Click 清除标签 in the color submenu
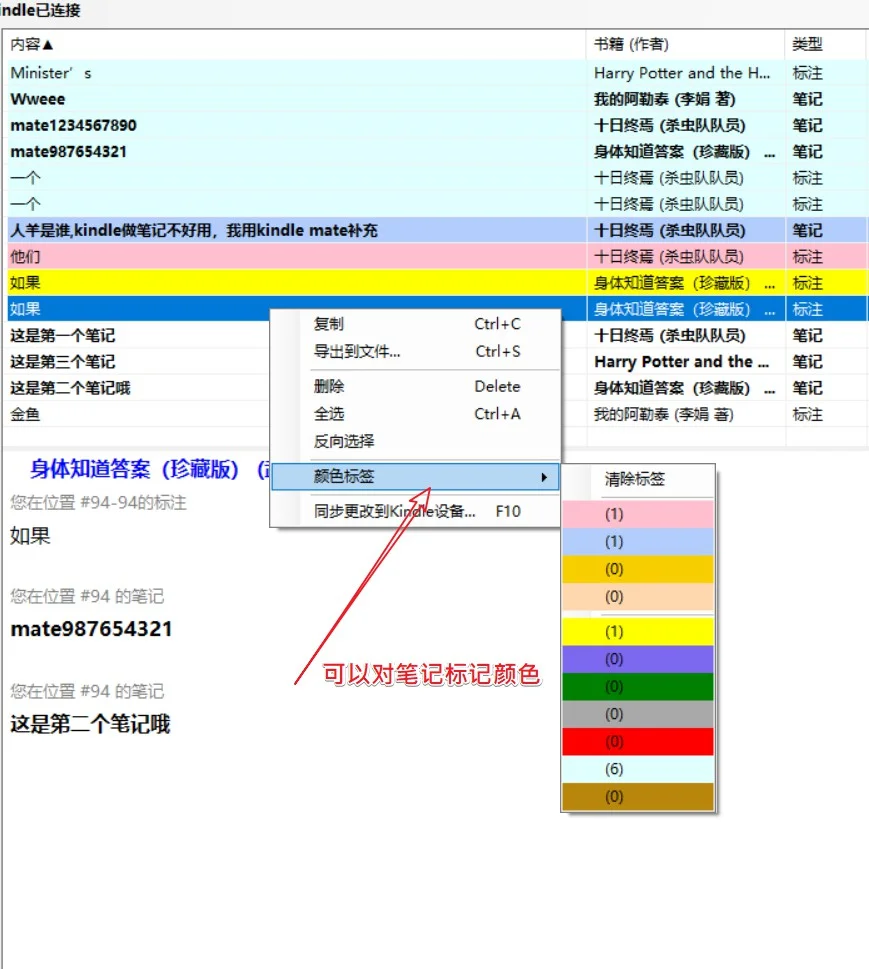Viewport: 869px width, 969px height. click(638, 479)
